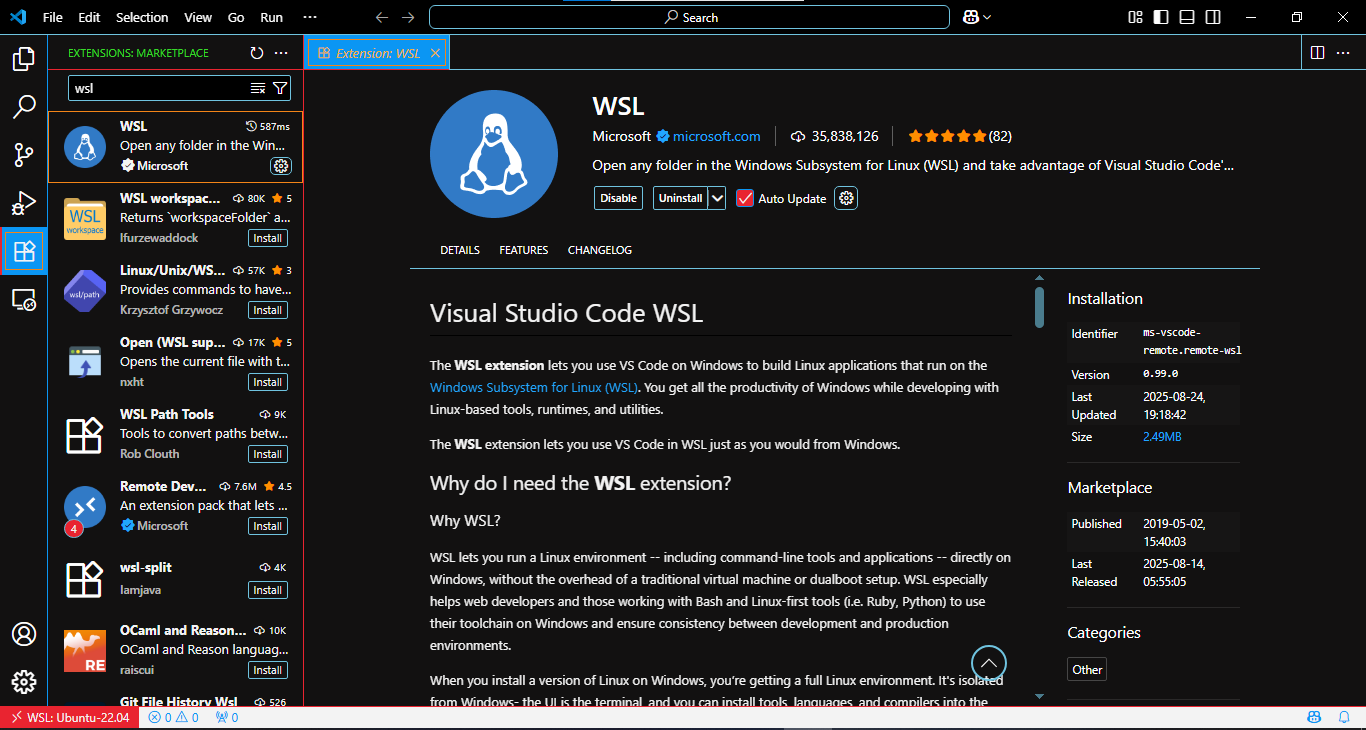Click the 2.49MB size link

click(x=1163, y=437)
